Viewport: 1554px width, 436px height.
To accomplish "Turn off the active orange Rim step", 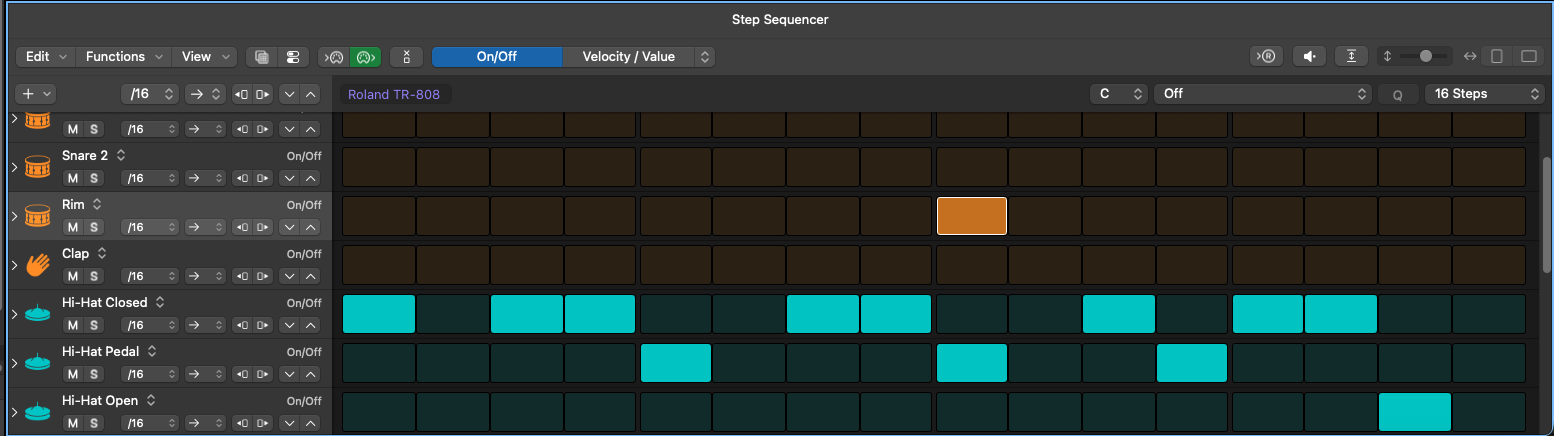I will point(972,216).
